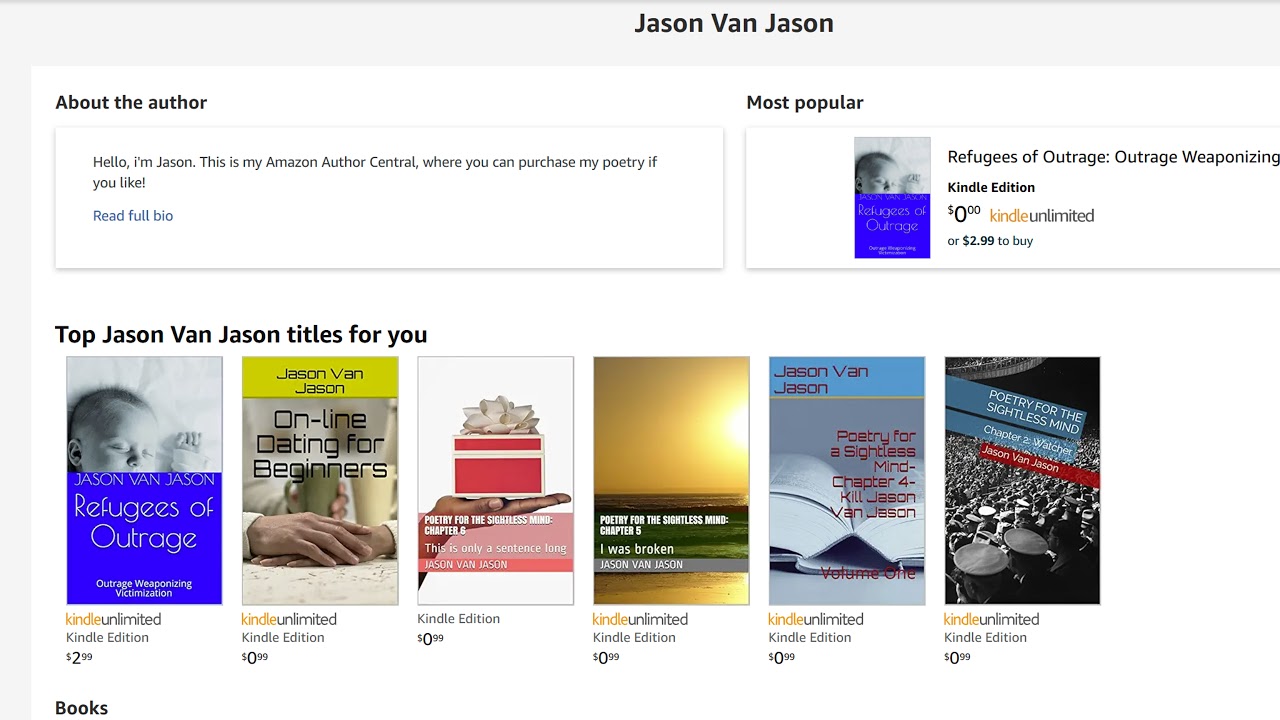The image size is (1280, 720).
Task: Click Kindle Unlimited badge under Chapter 2 Watcher book
Action: coord(991,620)
